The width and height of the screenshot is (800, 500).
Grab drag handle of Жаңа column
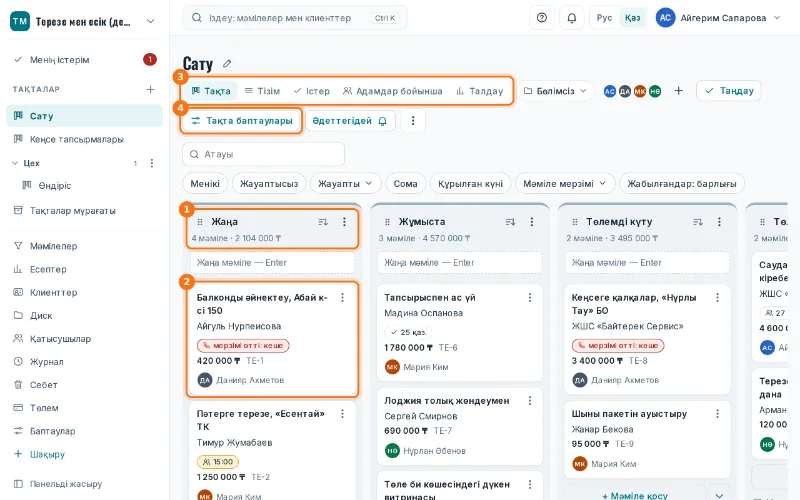tap(200, 222)
